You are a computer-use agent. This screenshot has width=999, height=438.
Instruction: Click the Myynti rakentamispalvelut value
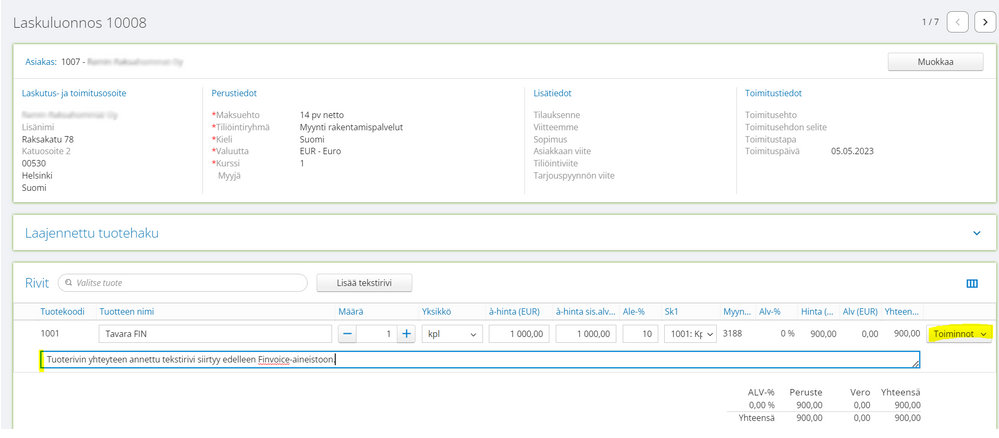[x=351, y=128]
